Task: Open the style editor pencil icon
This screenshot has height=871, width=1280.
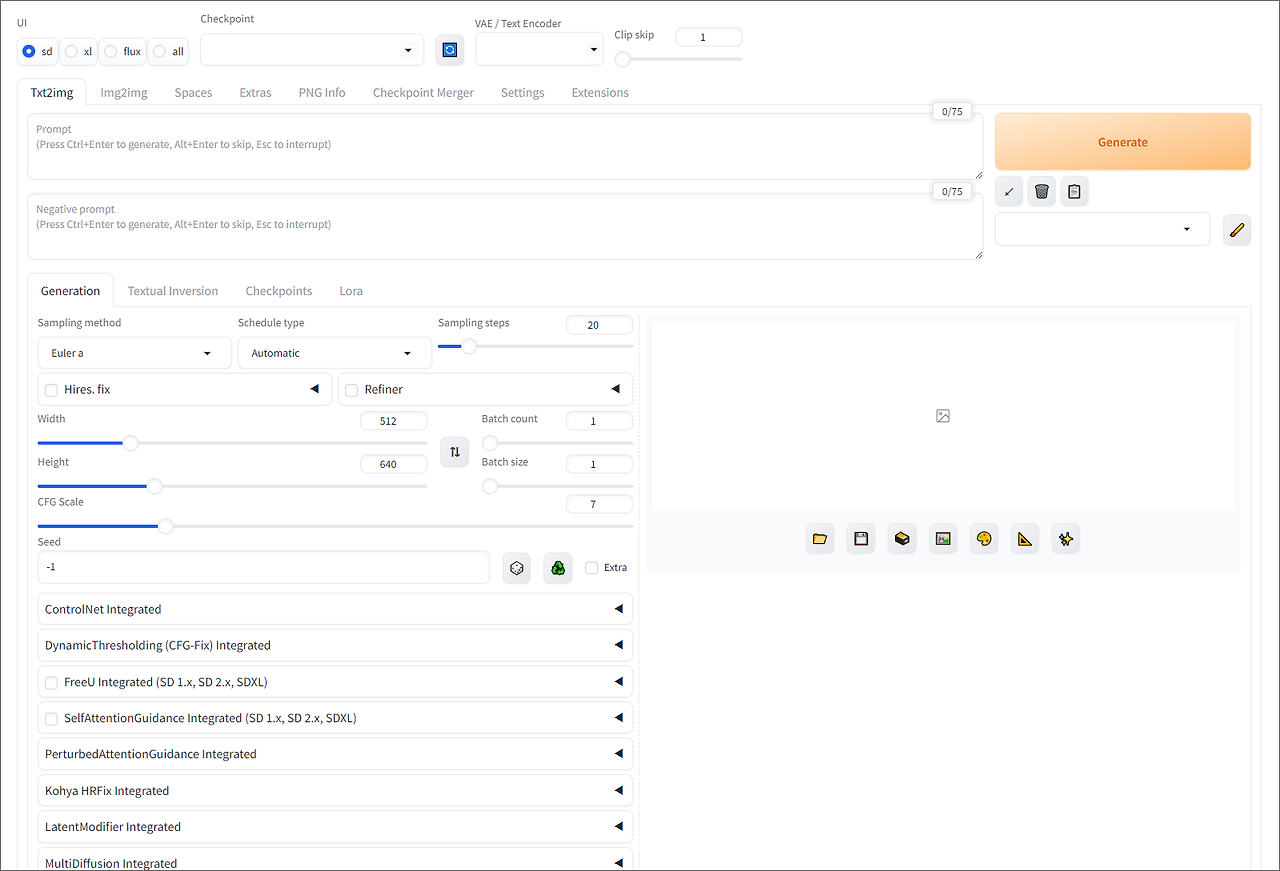Action: click(1237, 229)
